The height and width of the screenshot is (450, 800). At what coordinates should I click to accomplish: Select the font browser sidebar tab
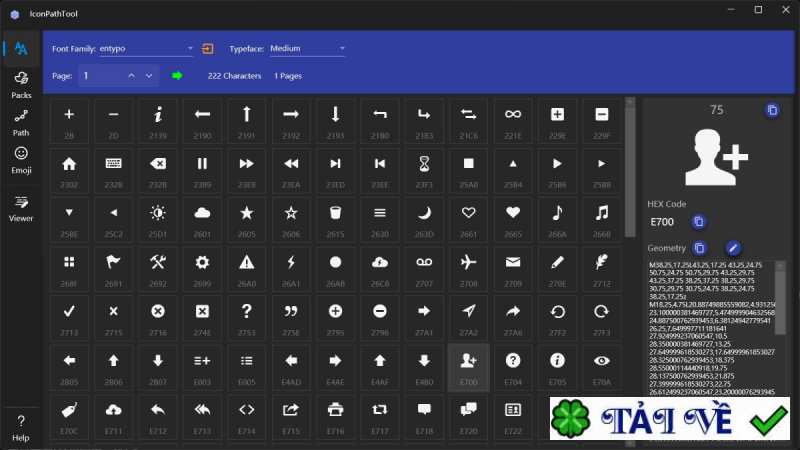click(x=21, y=48)
